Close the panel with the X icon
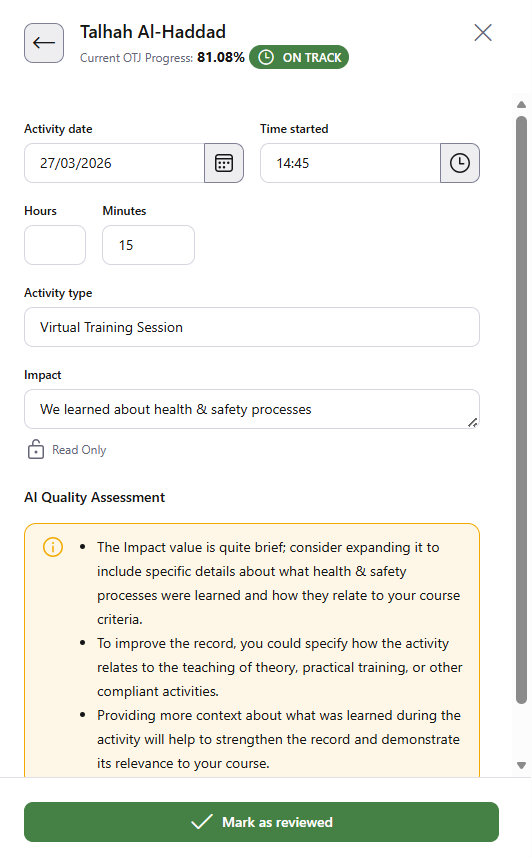The width and height of the screenshot is (532, 857). pyautogui.click(x=483, y=33)
